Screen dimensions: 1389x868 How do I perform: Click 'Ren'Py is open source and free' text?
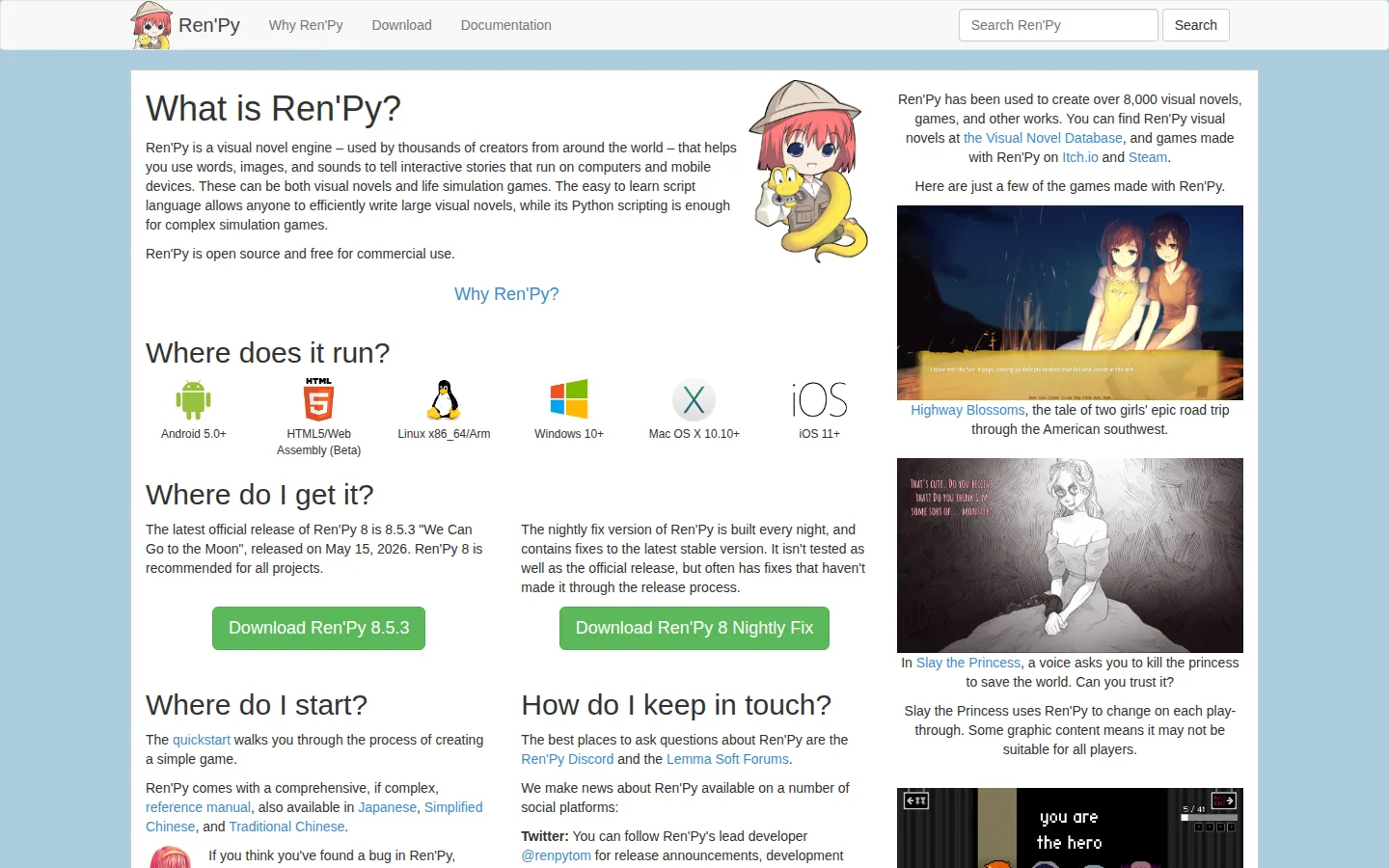(x=300, y=254)
